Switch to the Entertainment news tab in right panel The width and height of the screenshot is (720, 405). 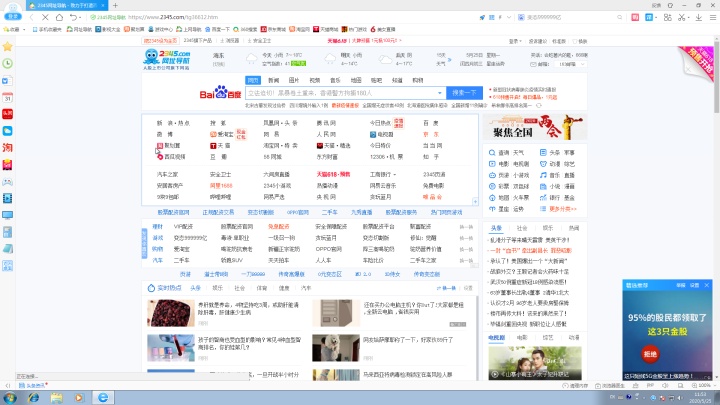tap(548, 228)
